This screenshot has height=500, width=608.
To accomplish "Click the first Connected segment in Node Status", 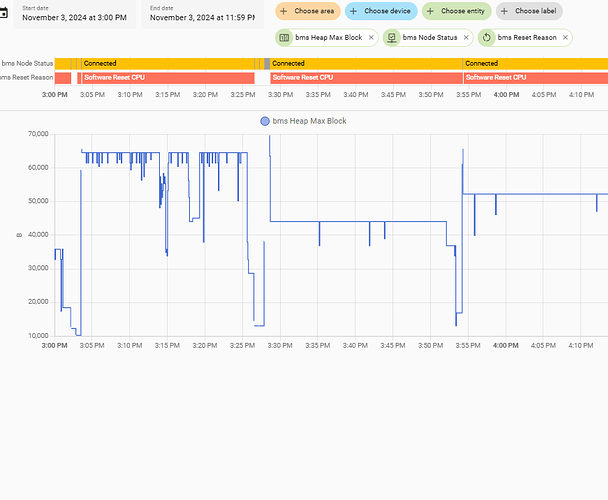I will pyautogui.click(x=168, y=64).
